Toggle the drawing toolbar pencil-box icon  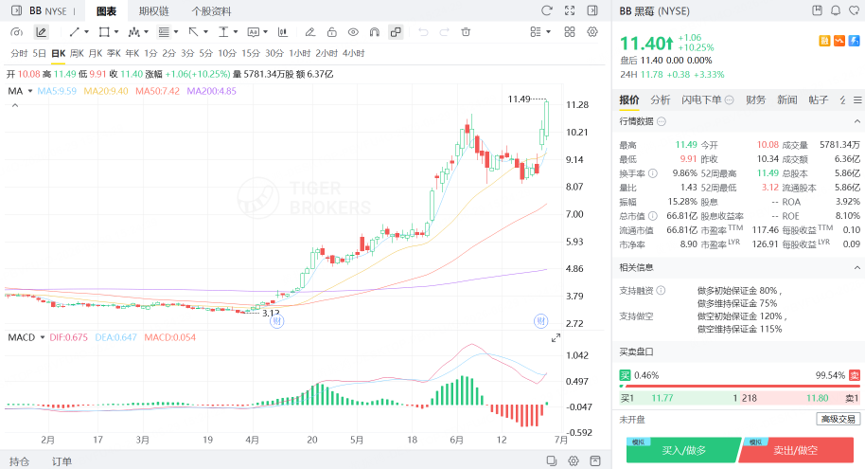coord(41,32)
